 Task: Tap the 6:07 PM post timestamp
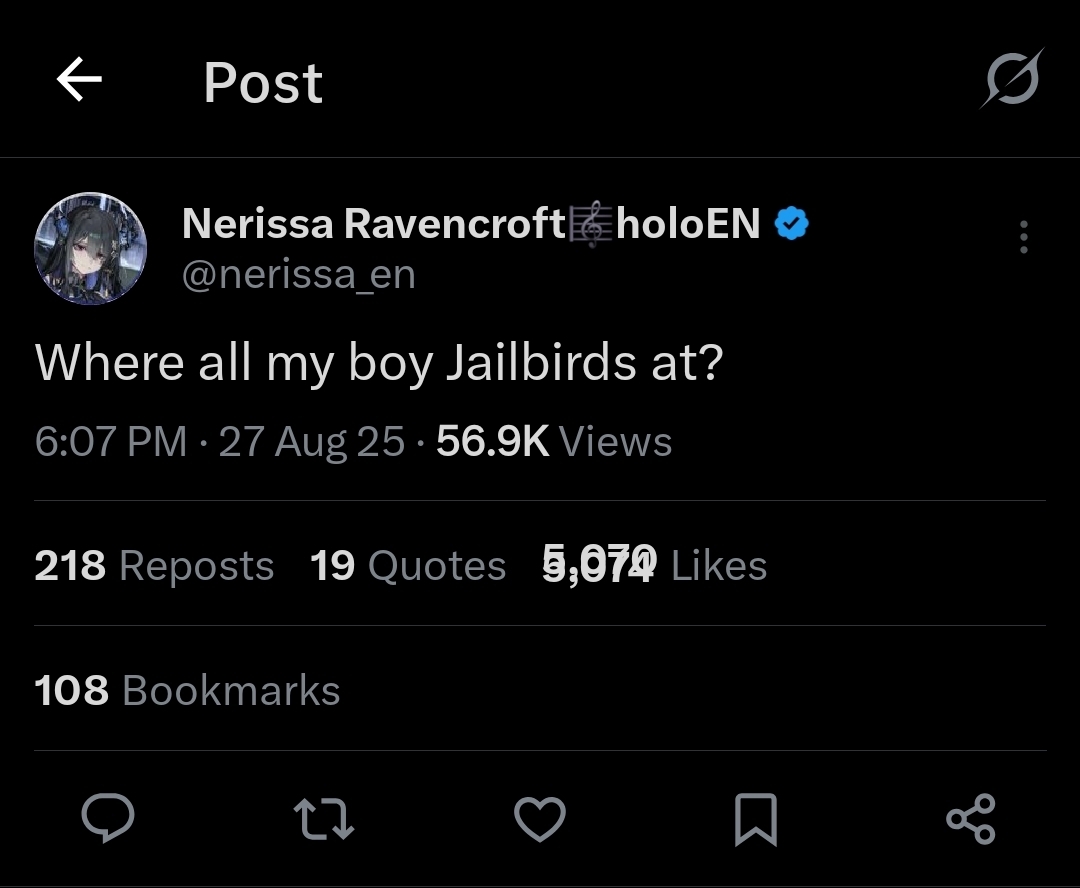[x=110, y=441]
